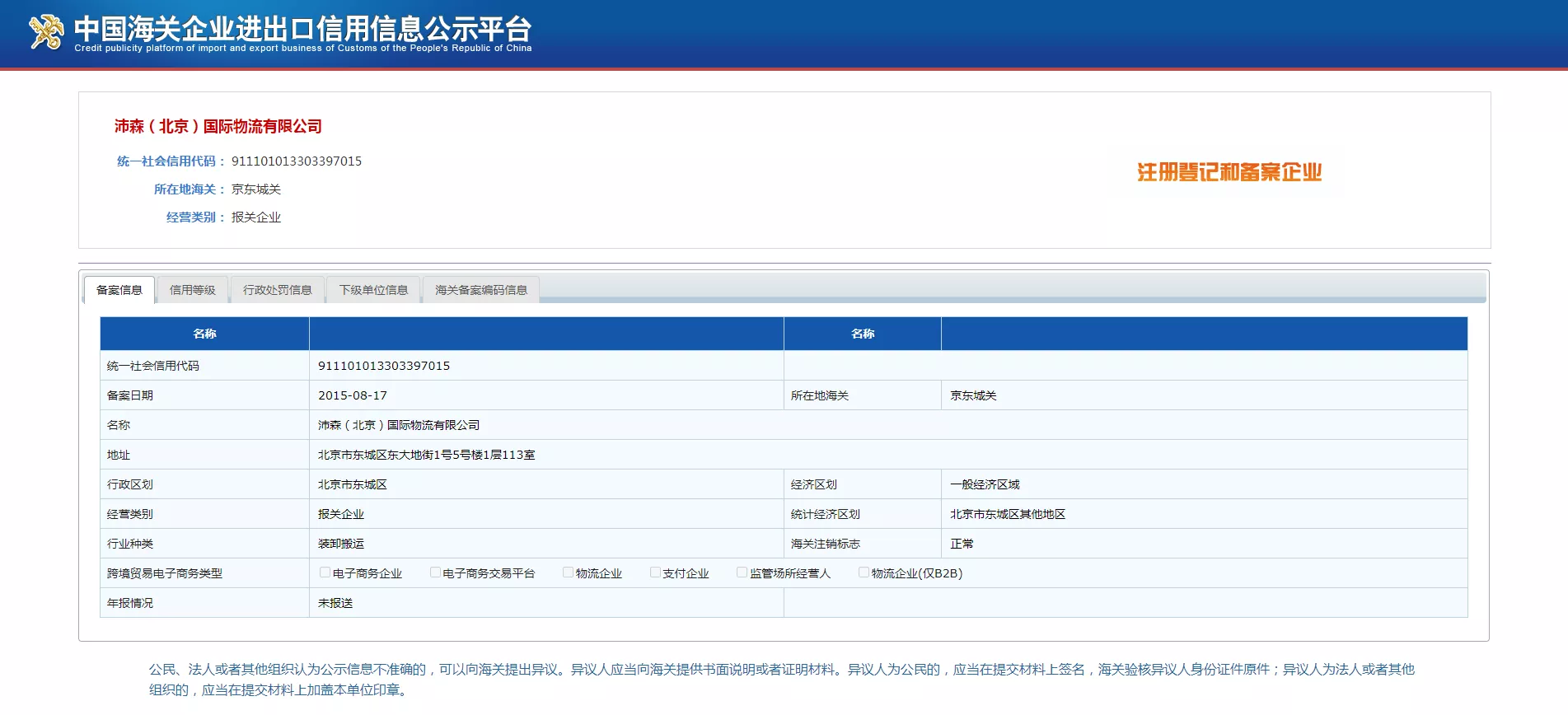The width and height of the screenshot is (1568, 715).
Task: Enable the 物流企业 checkbox
Action: point(568,572)
